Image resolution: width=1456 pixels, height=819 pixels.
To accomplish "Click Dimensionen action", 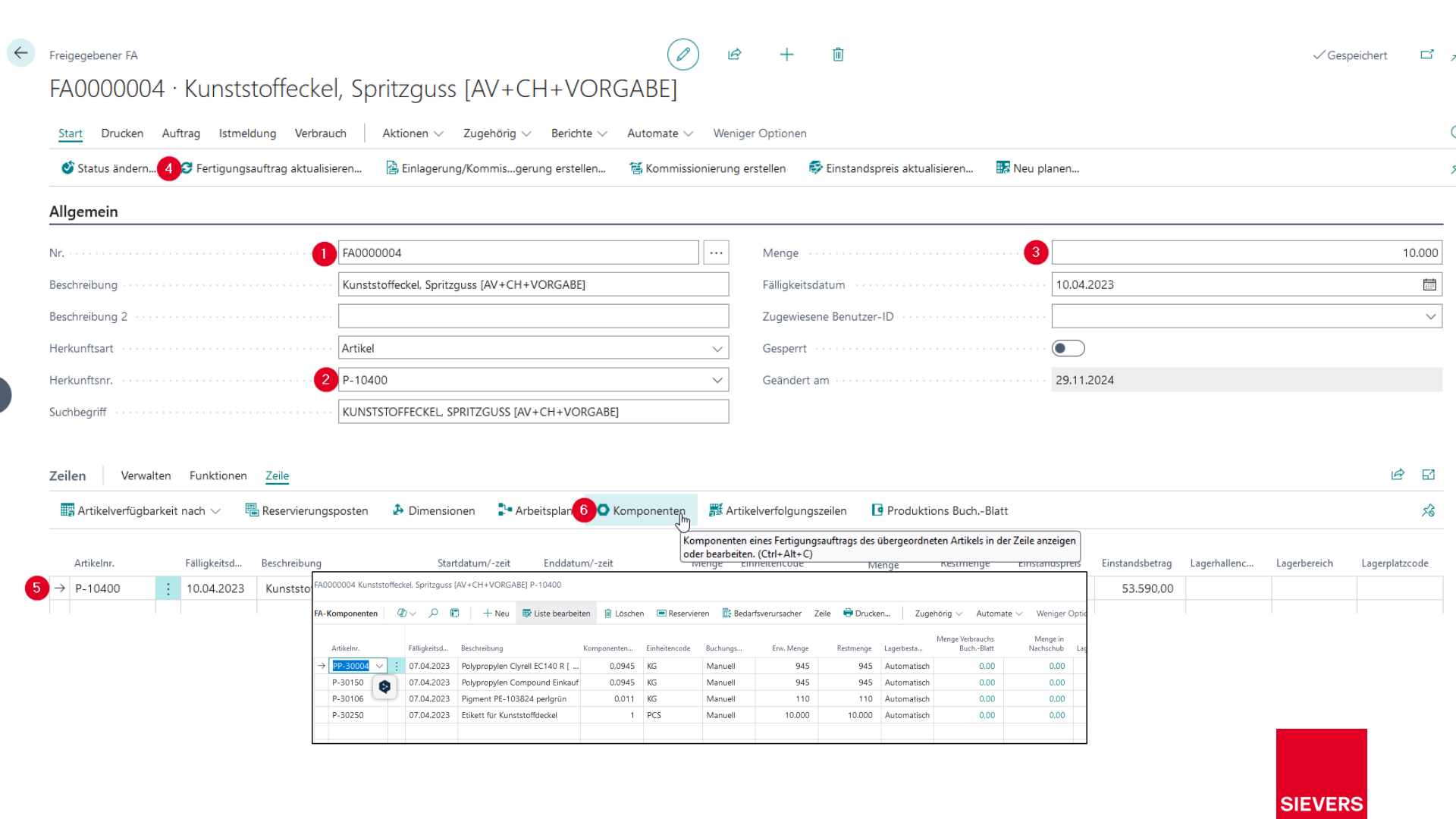I will [433, 510].
